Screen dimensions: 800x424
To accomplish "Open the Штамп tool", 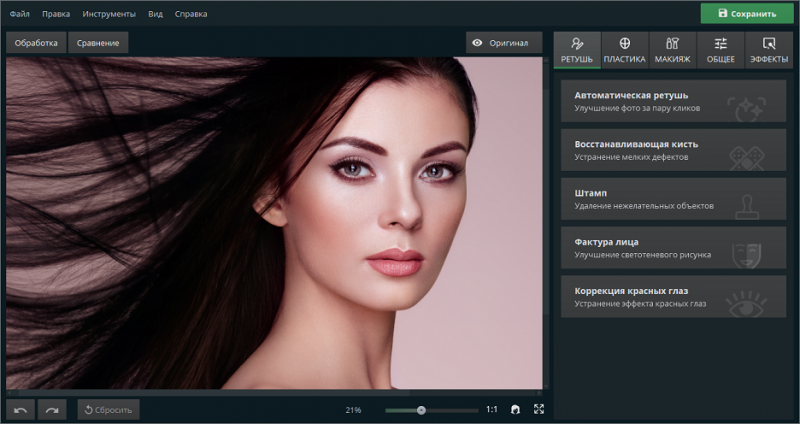I will 673,199.
